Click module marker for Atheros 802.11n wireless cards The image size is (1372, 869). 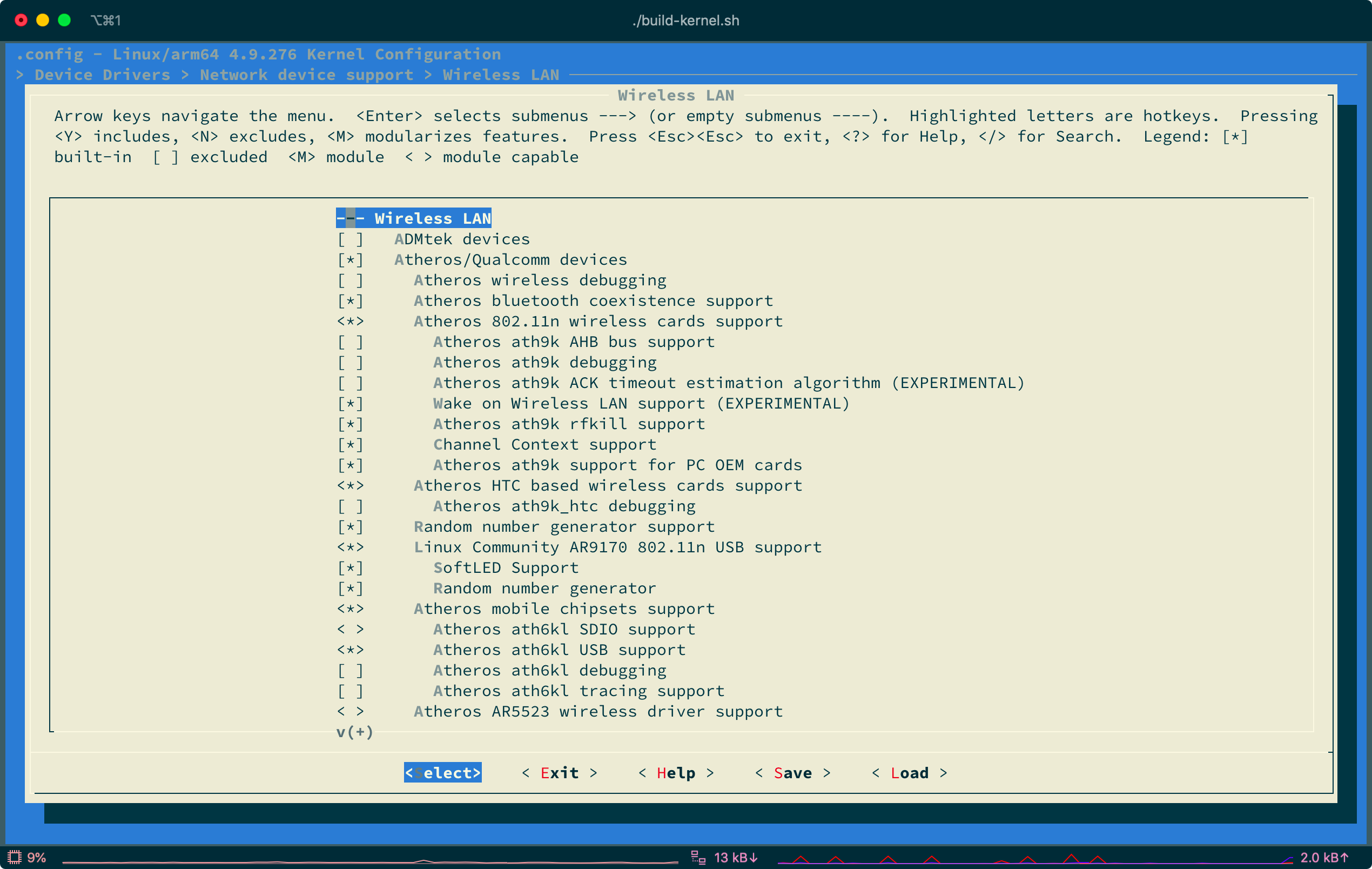pos(350,321)
